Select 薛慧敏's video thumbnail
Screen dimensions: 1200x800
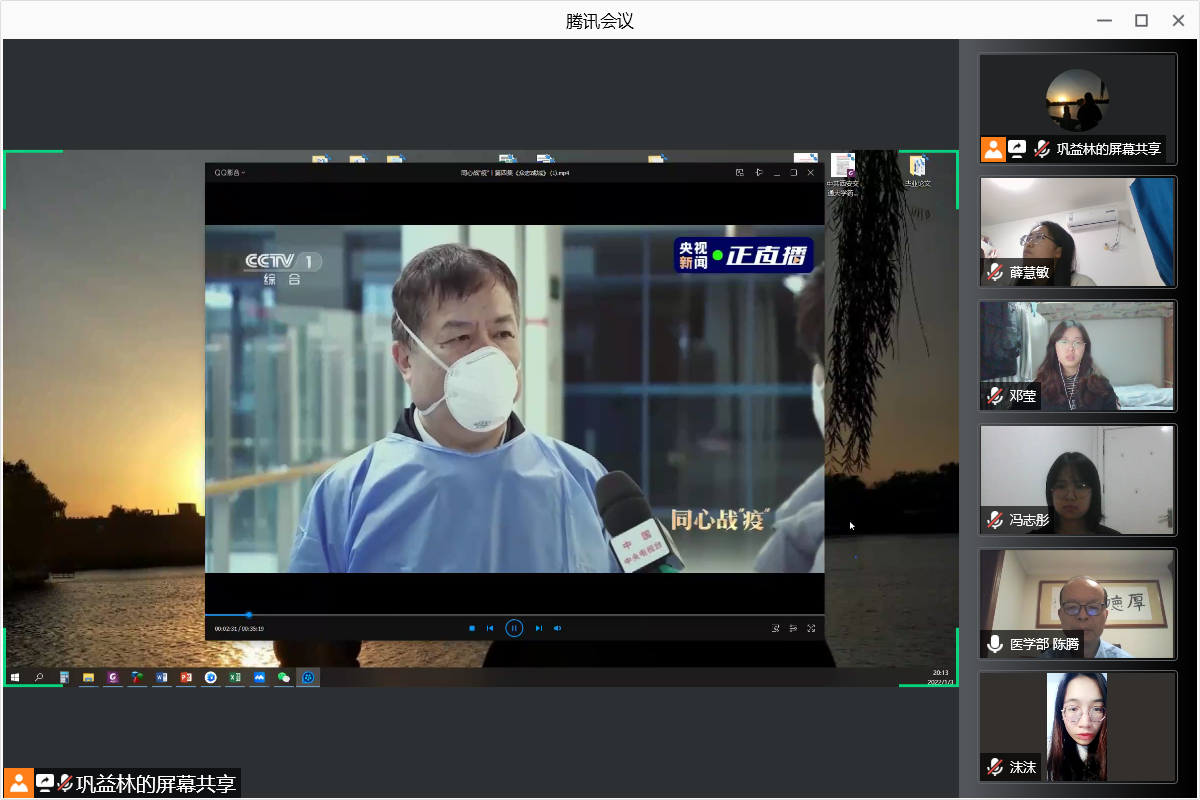(1078, 232)
